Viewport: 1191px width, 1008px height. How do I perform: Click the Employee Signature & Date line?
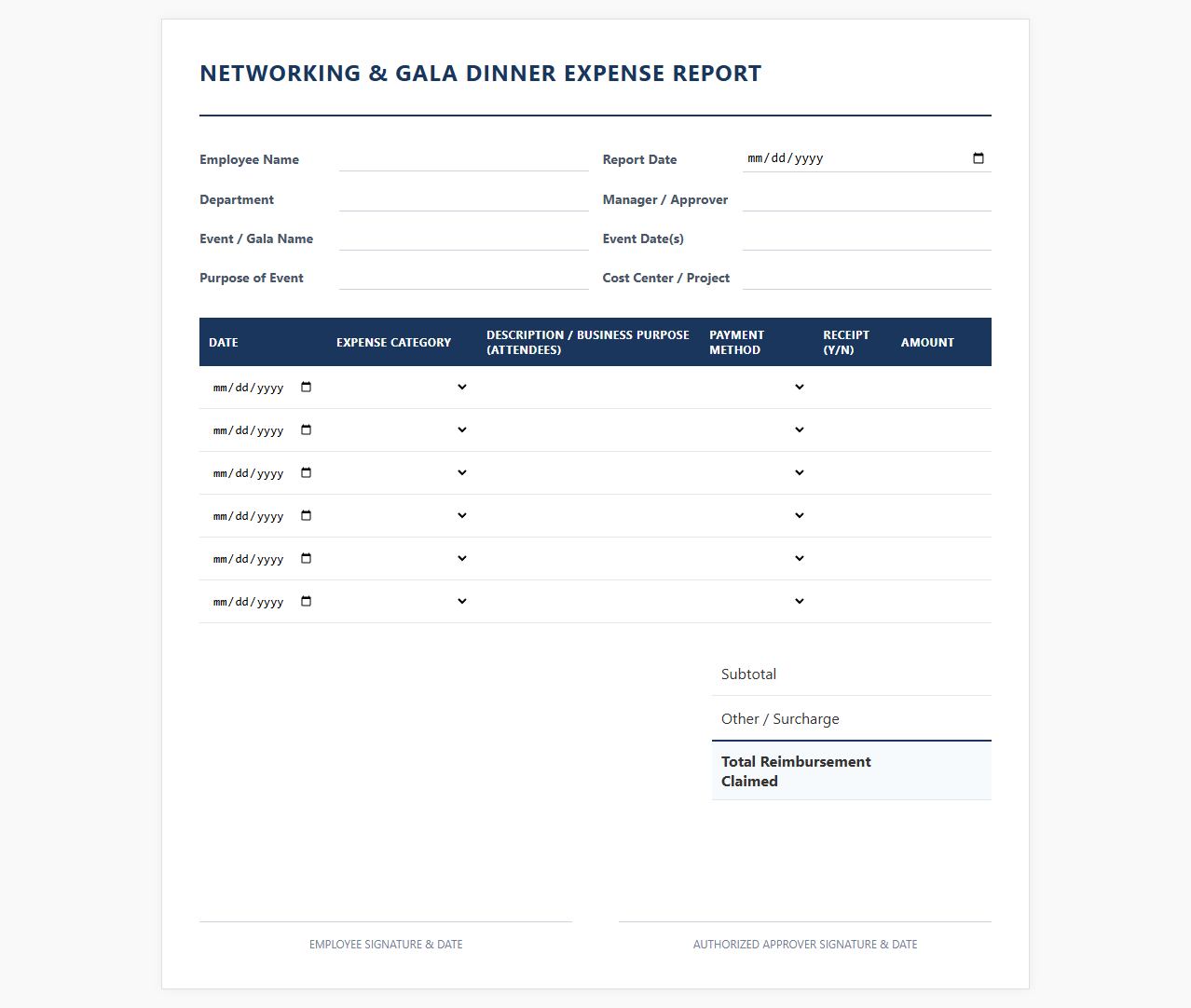(x=386, y=921)
